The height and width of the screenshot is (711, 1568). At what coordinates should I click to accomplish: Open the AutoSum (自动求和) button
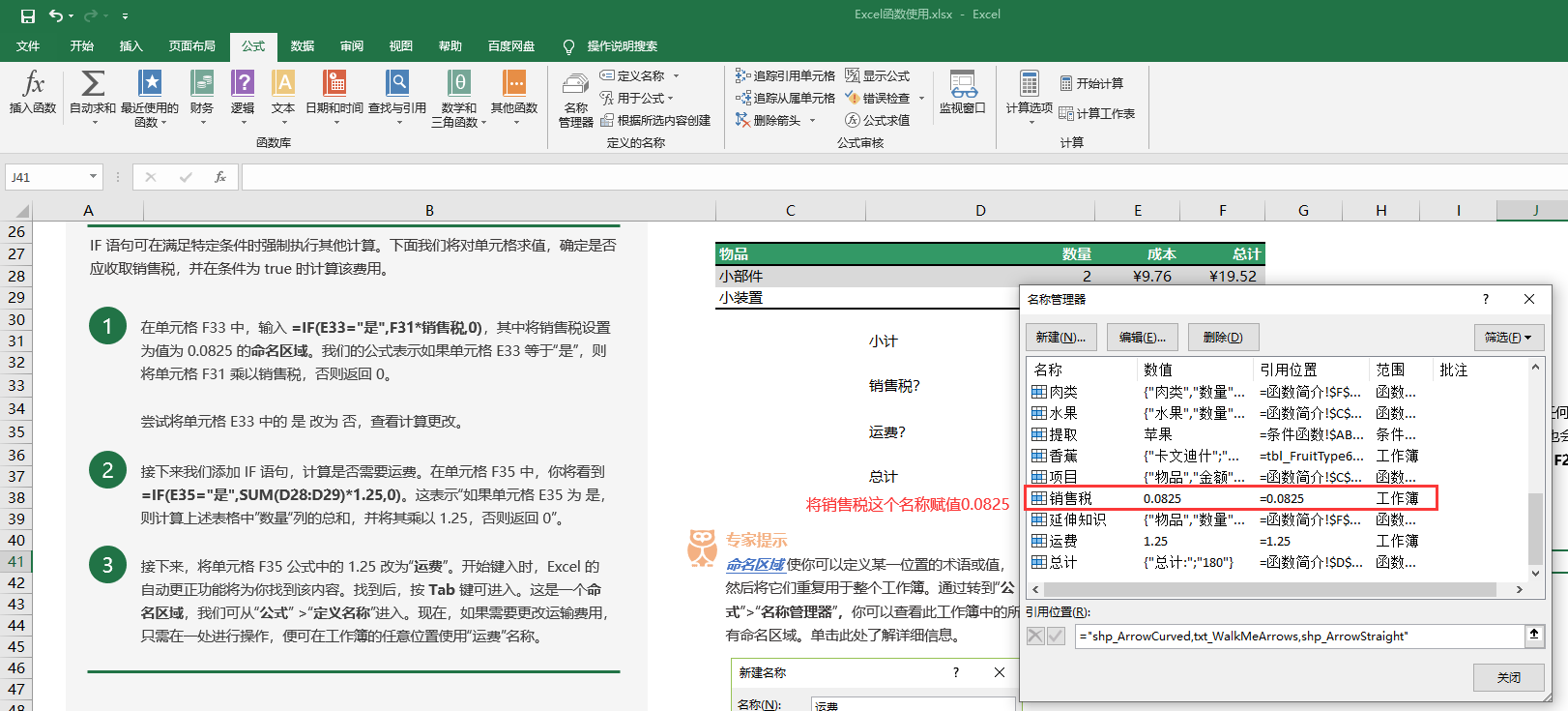(93, 97)
